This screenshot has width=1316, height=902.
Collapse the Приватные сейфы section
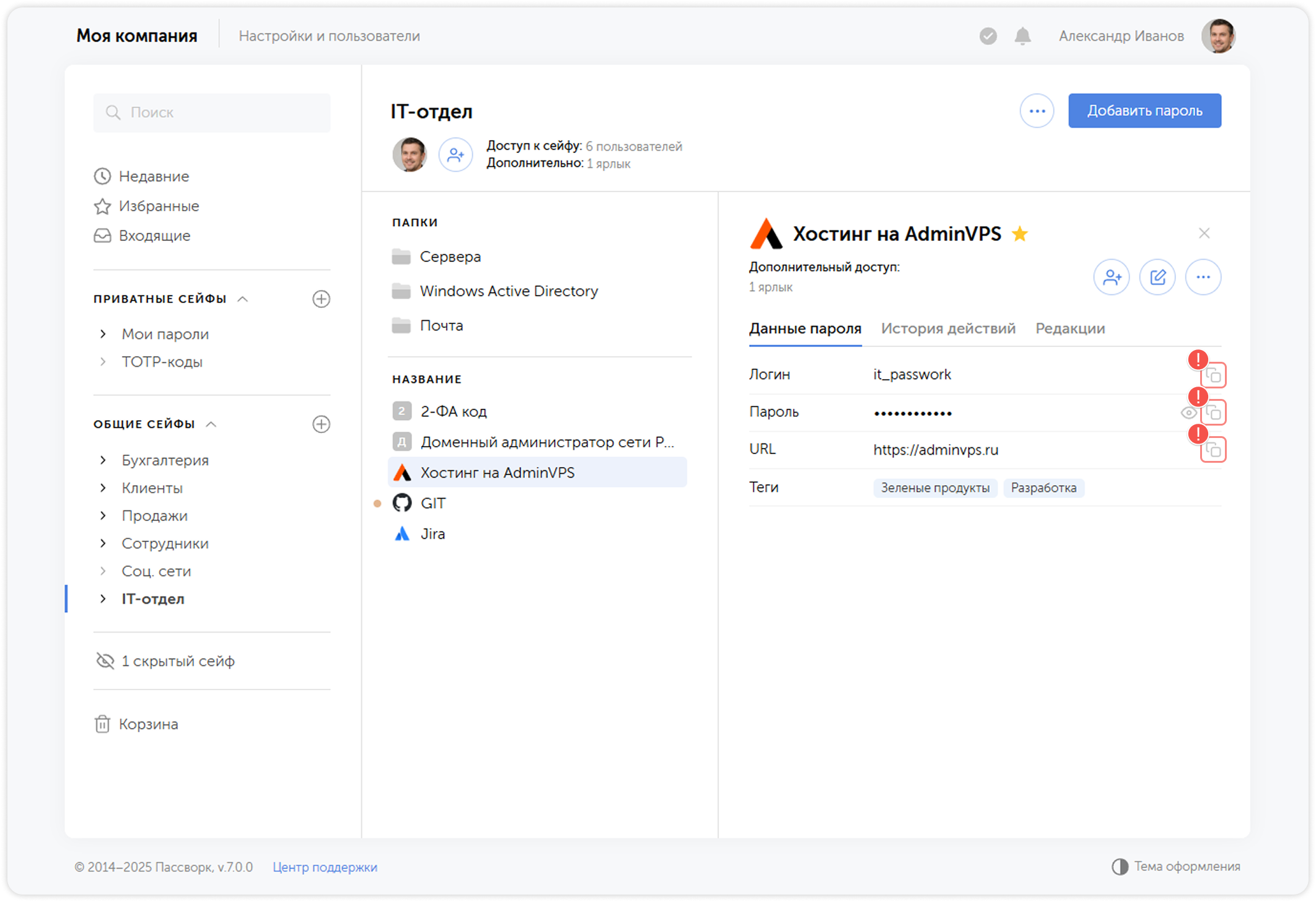(x=243, y=299)
